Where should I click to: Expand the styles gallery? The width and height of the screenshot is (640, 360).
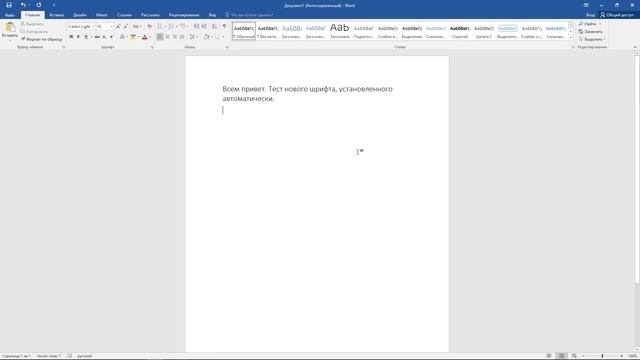tap(571, 38)
